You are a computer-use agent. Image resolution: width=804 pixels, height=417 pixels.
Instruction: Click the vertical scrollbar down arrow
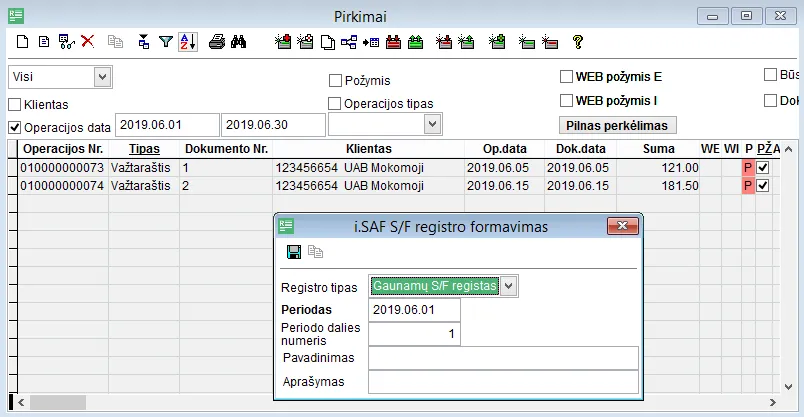pos(789,387)
